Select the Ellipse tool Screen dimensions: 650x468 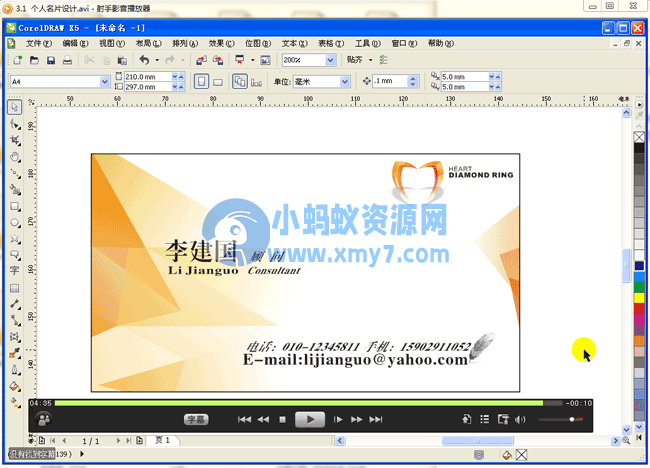pyautogui.click(x=15, y=223)
